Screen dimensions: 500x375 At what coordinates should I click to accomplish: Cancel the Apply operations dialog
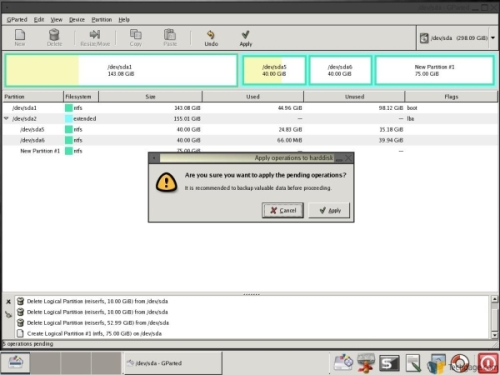pos(283,210)
